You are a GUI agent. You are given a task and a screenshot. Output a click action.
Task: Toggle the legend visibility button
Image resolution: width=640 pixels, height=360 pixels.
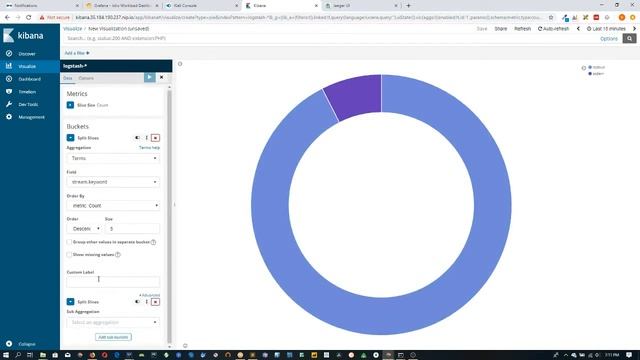coord(584,68)
